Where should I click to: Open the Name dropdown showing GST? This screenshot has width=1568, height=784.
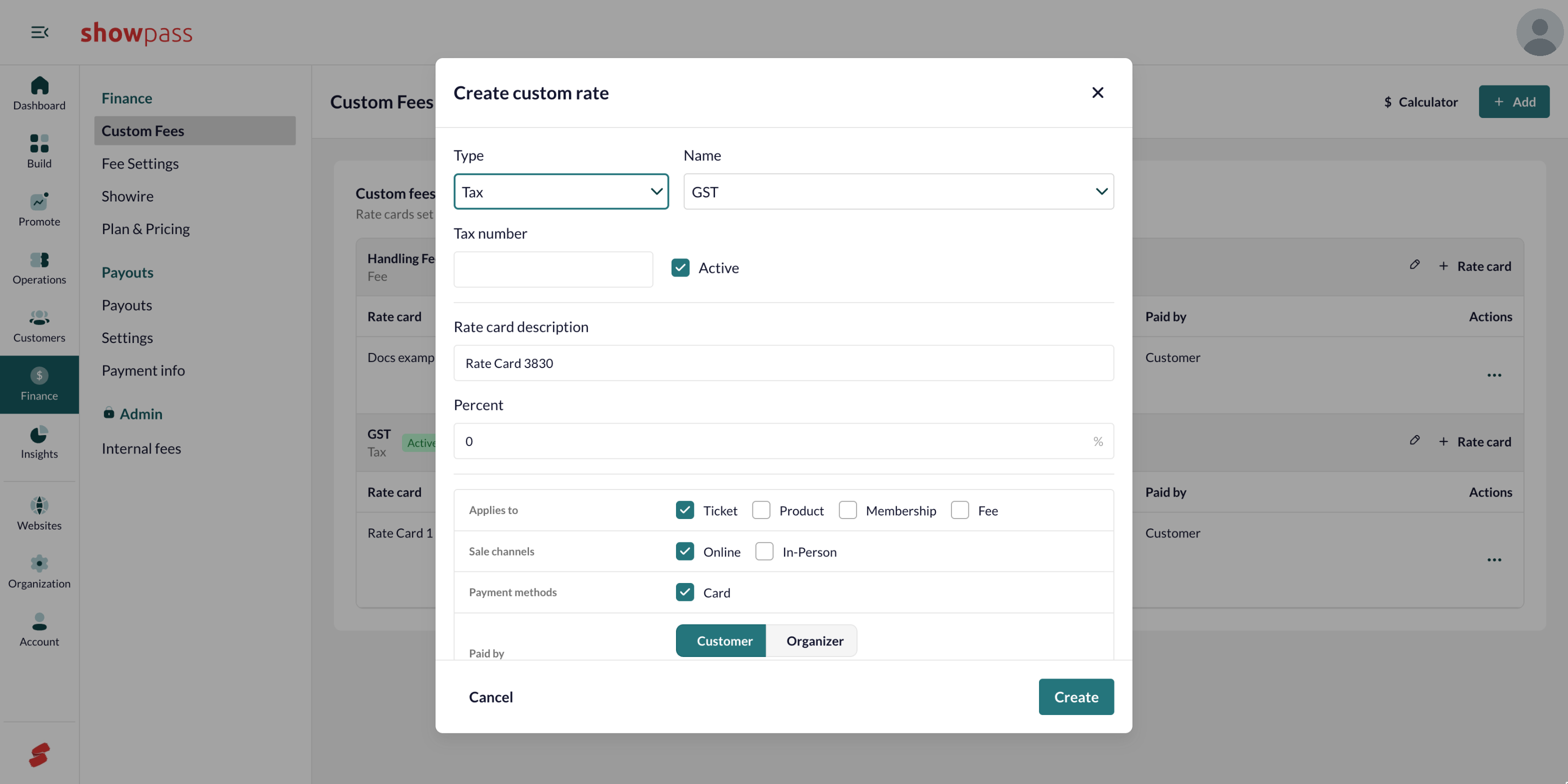click(898, 191)
